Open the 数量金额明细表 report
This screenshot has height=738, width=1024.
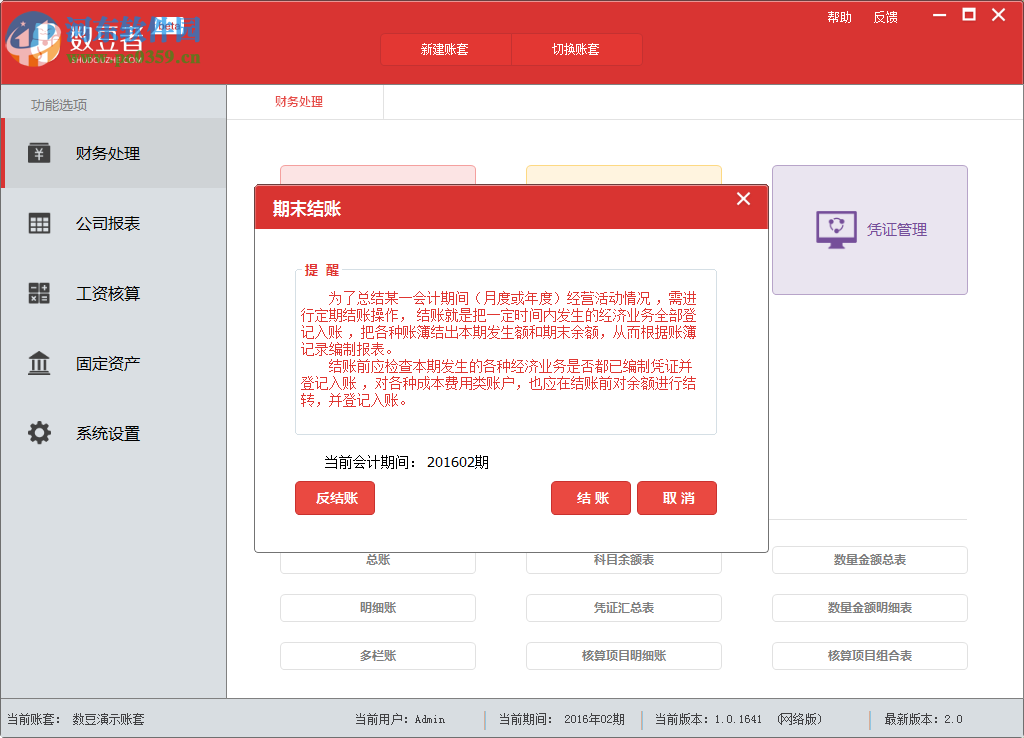(x=869, y=608)
